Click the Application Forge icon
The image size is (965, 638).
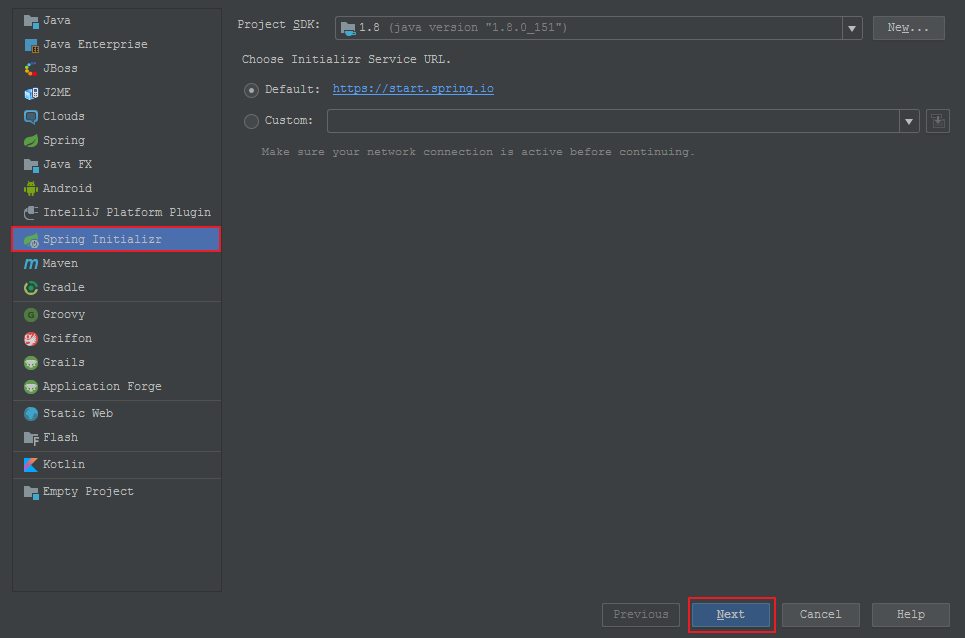coord(31,387)
